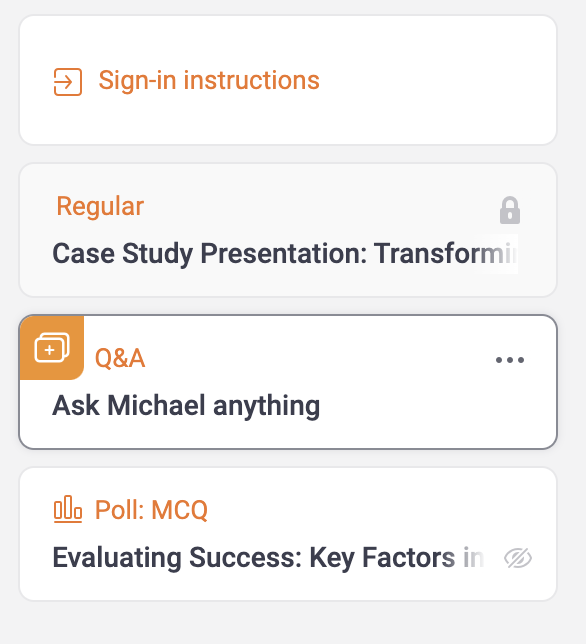Viewport: 586px width, 644px height.
Task: Toggle hidden-eye visibility on poll slide
Action: 518,558
